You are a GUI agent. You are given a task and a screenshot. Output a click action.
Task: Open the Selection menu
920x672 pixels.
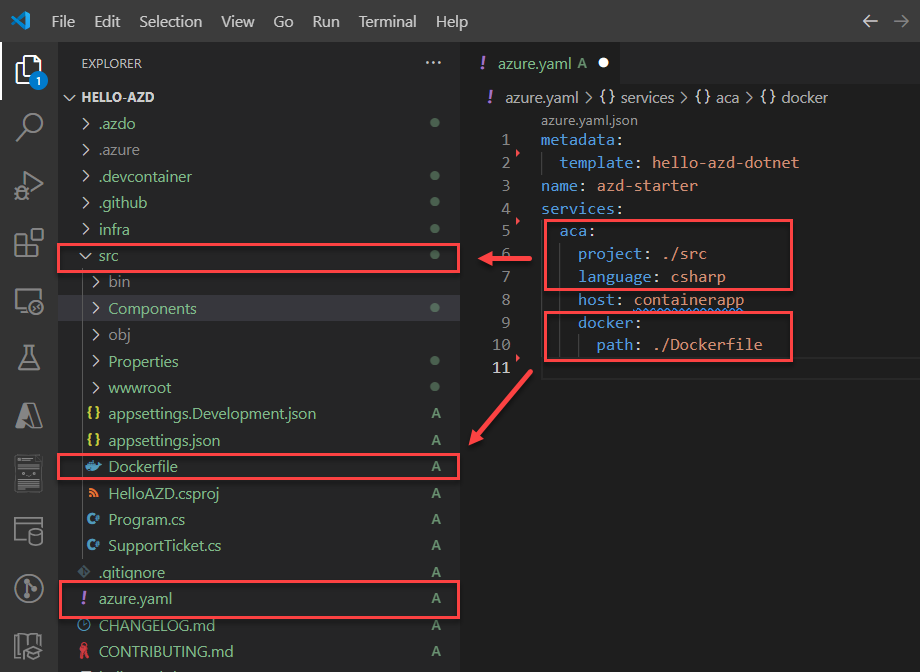(170, 21)
